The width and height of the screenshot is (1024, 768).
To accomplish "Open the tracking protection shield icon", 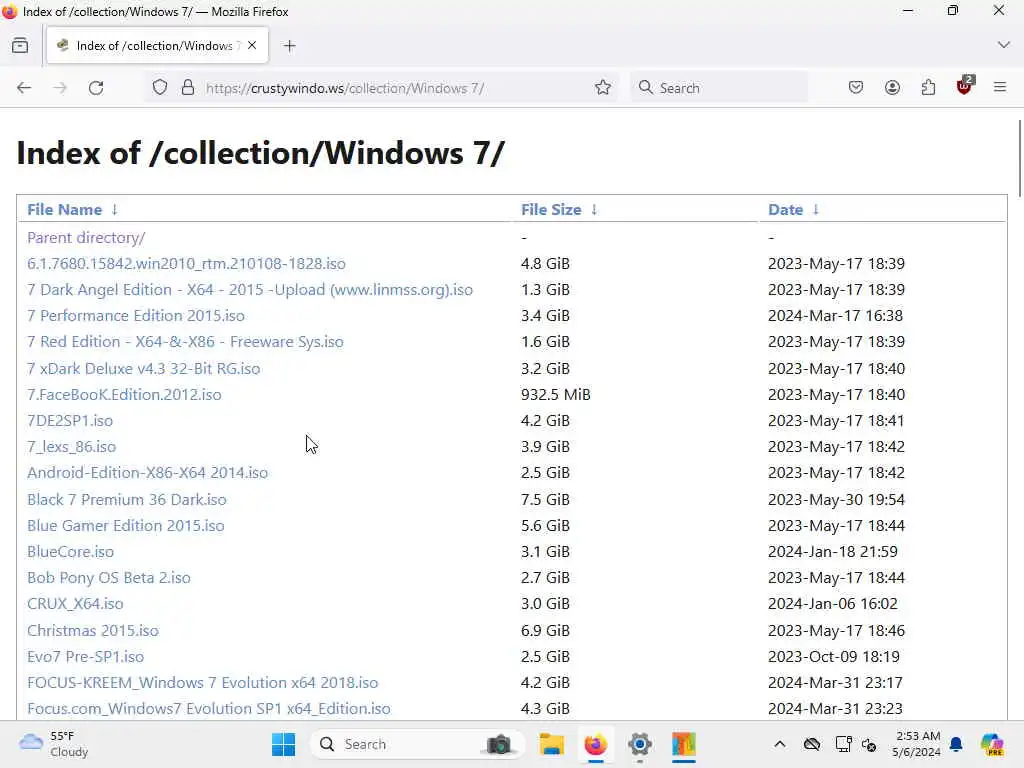I will [160, 88].
